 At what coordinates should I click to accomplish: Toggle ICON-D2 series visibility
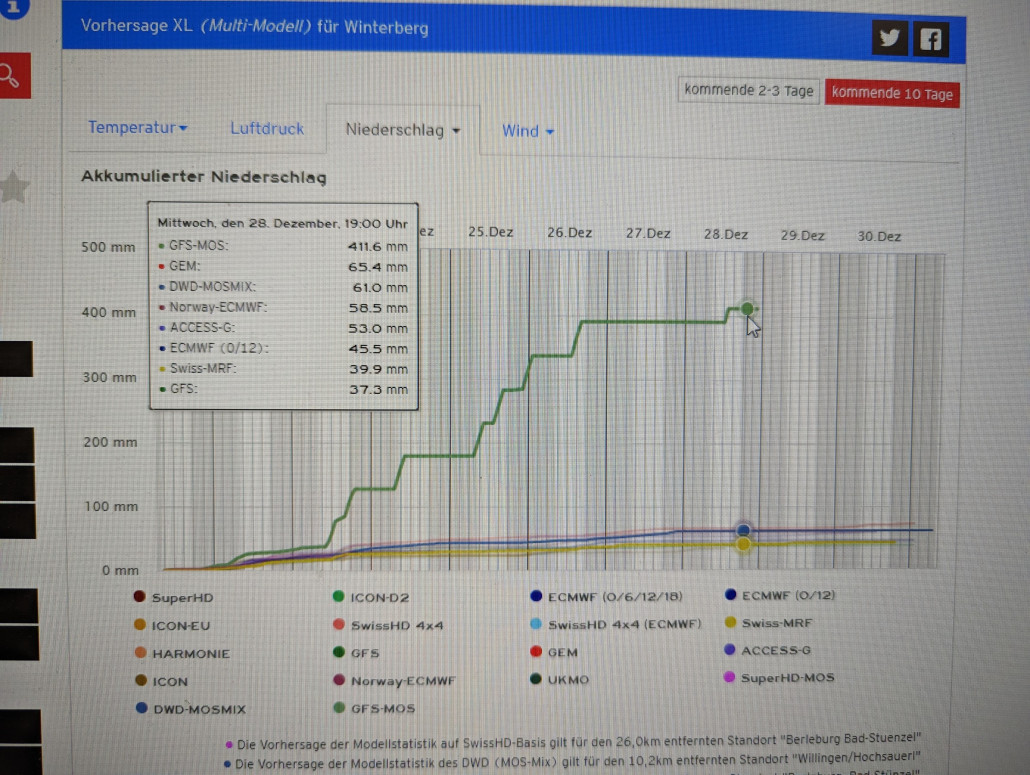pyautogui.click(x=378, y=598)
